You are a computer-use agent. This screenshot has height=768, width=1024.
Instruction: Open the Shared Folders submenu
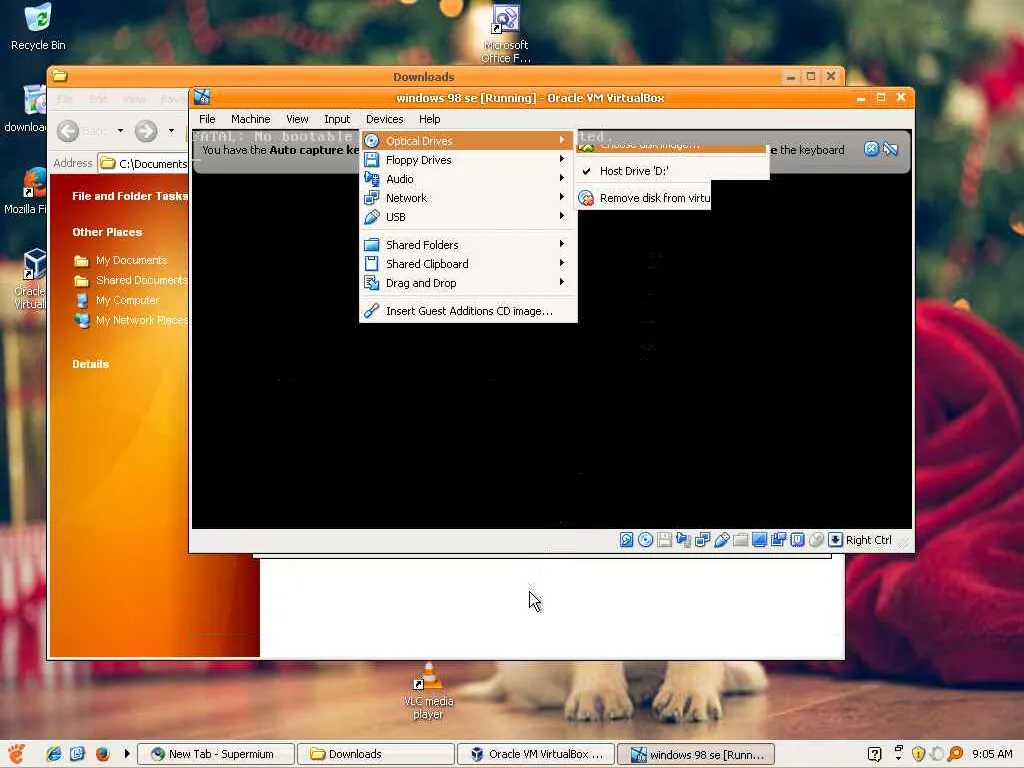(468, 245)
